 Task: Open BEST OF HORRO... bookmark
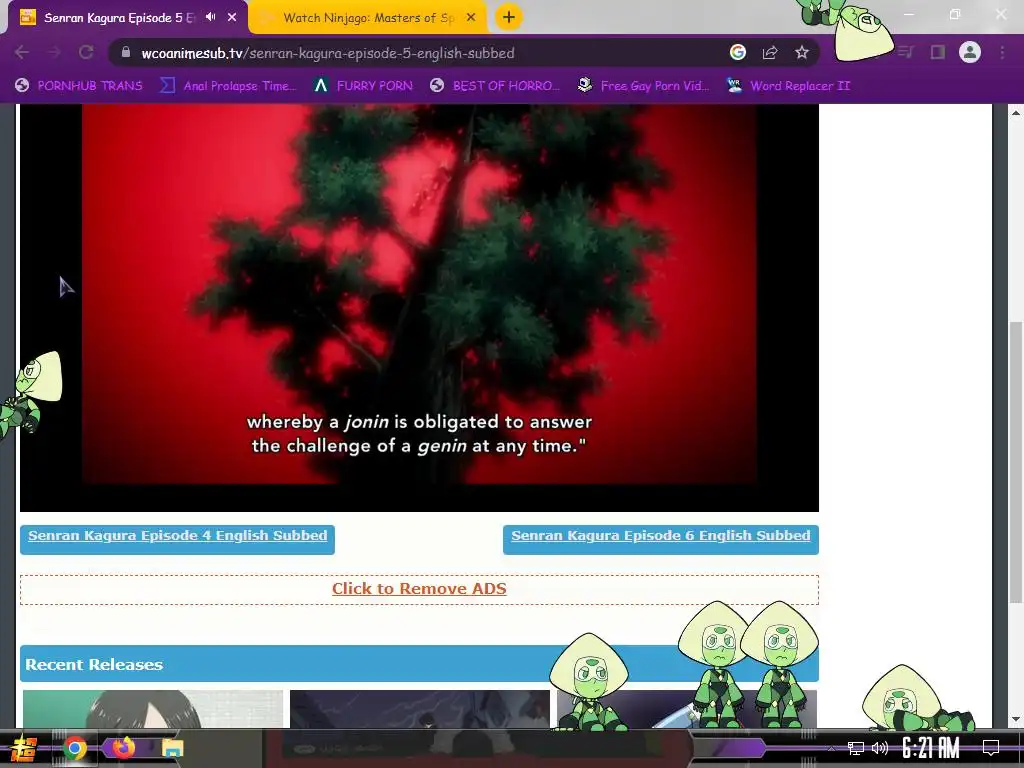(495, 86)
